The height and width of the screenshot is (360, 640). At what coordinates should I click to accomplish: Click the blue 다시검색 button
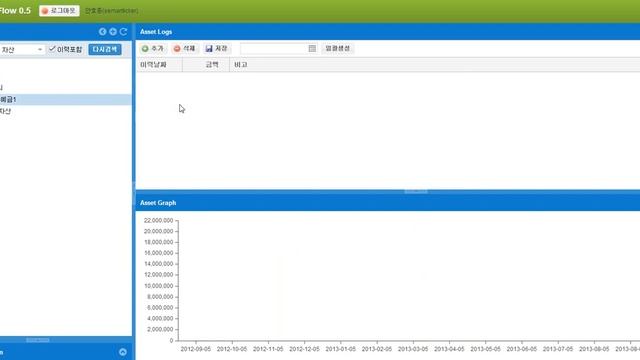point(105,49)
